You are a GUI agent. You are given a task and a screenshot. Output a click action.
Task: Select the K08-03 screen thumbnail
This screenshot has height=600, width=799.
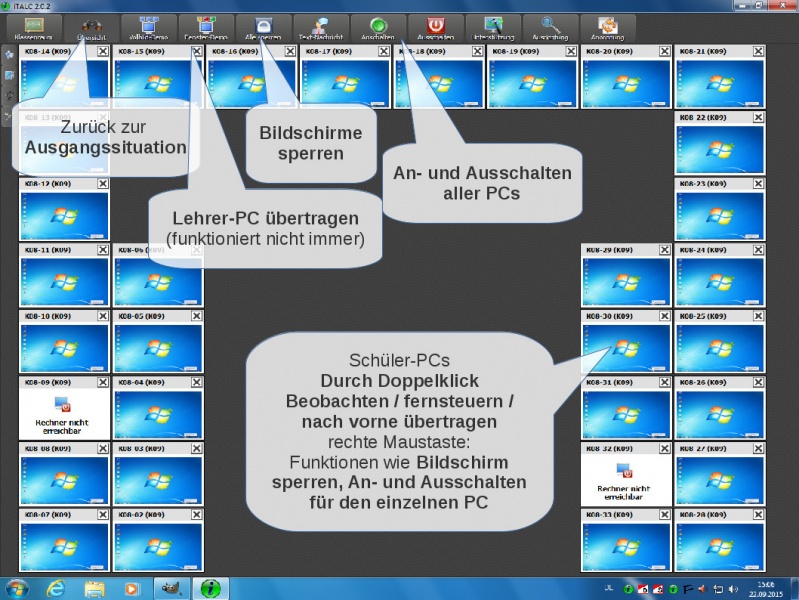click(x=158, y=481)
